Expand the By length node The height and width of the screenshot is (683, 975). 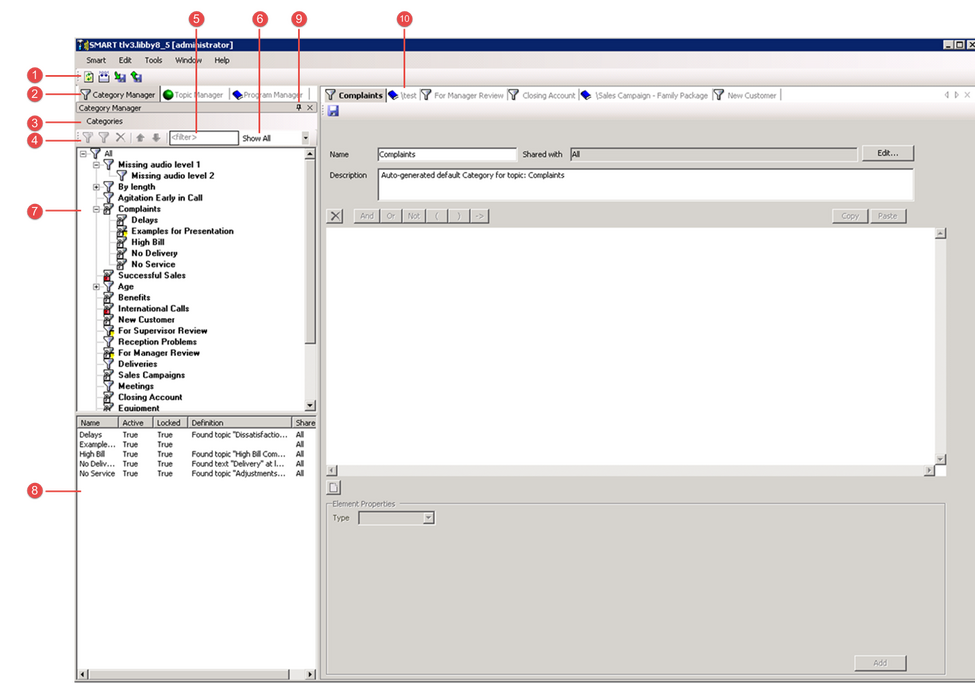coord(96,187)
